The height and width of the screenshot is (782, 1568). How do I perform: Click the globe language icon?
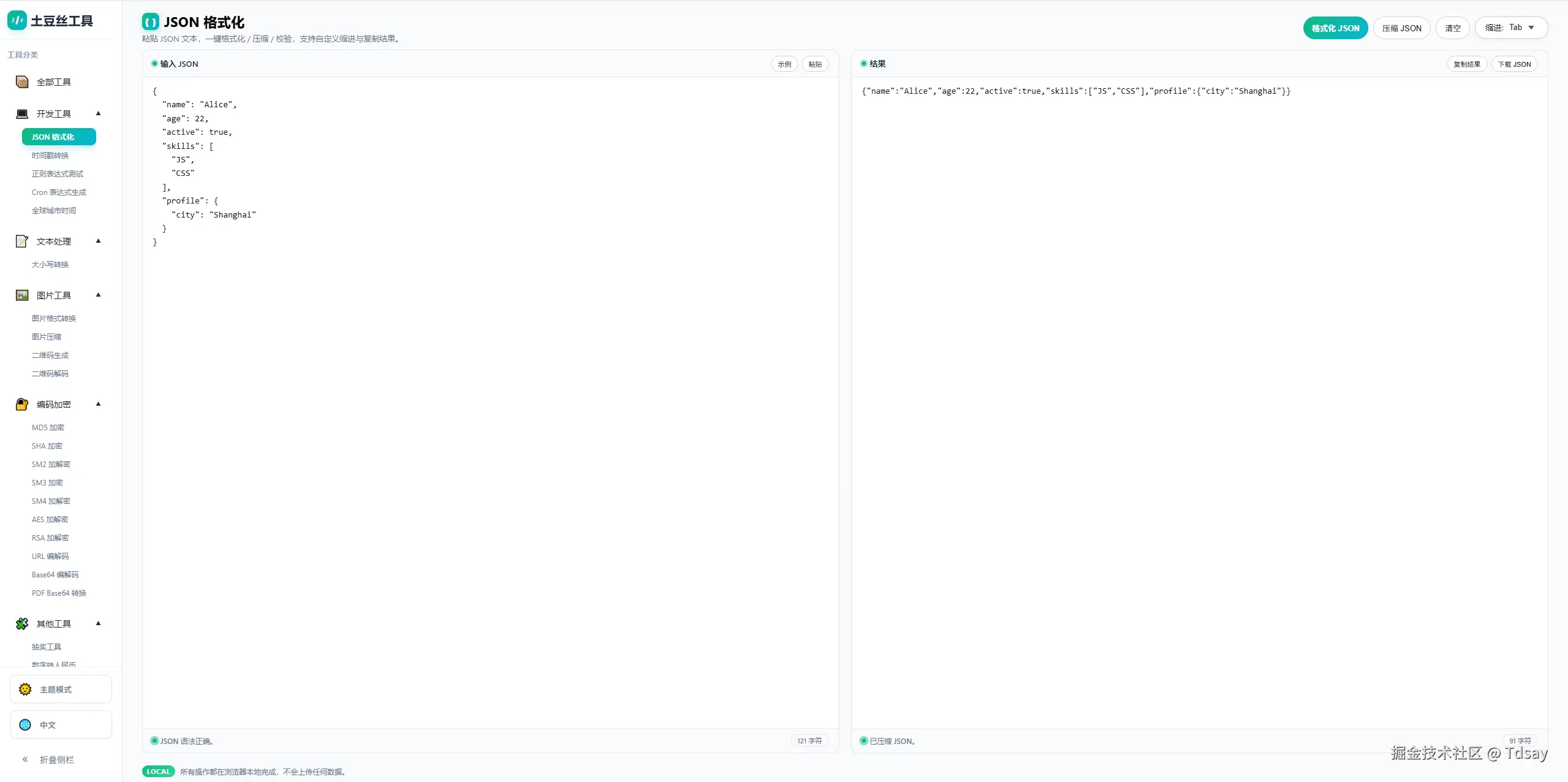tap(25, 725)
